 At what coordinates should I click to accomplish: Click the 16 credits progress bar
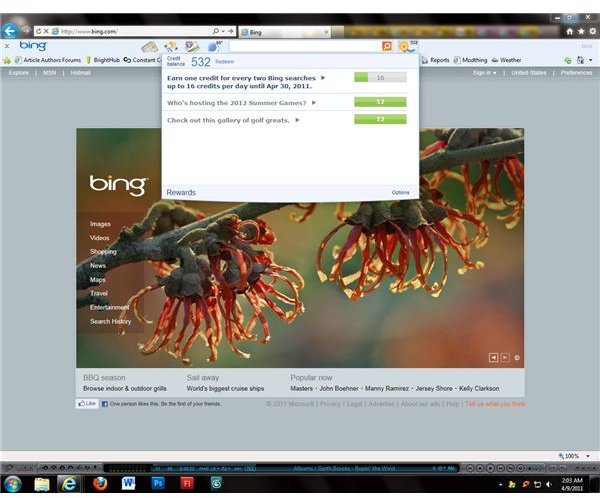[380, 77]
